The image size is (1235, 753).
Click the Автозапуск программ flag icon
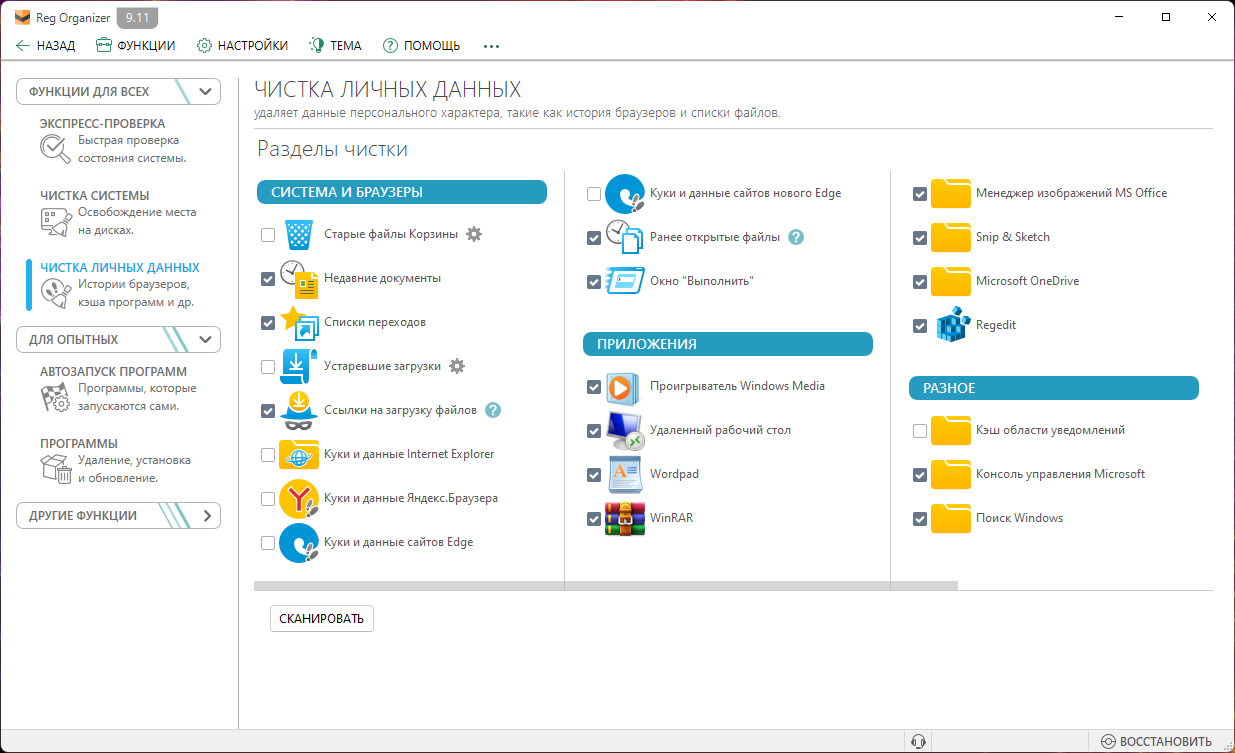(54, 397)
